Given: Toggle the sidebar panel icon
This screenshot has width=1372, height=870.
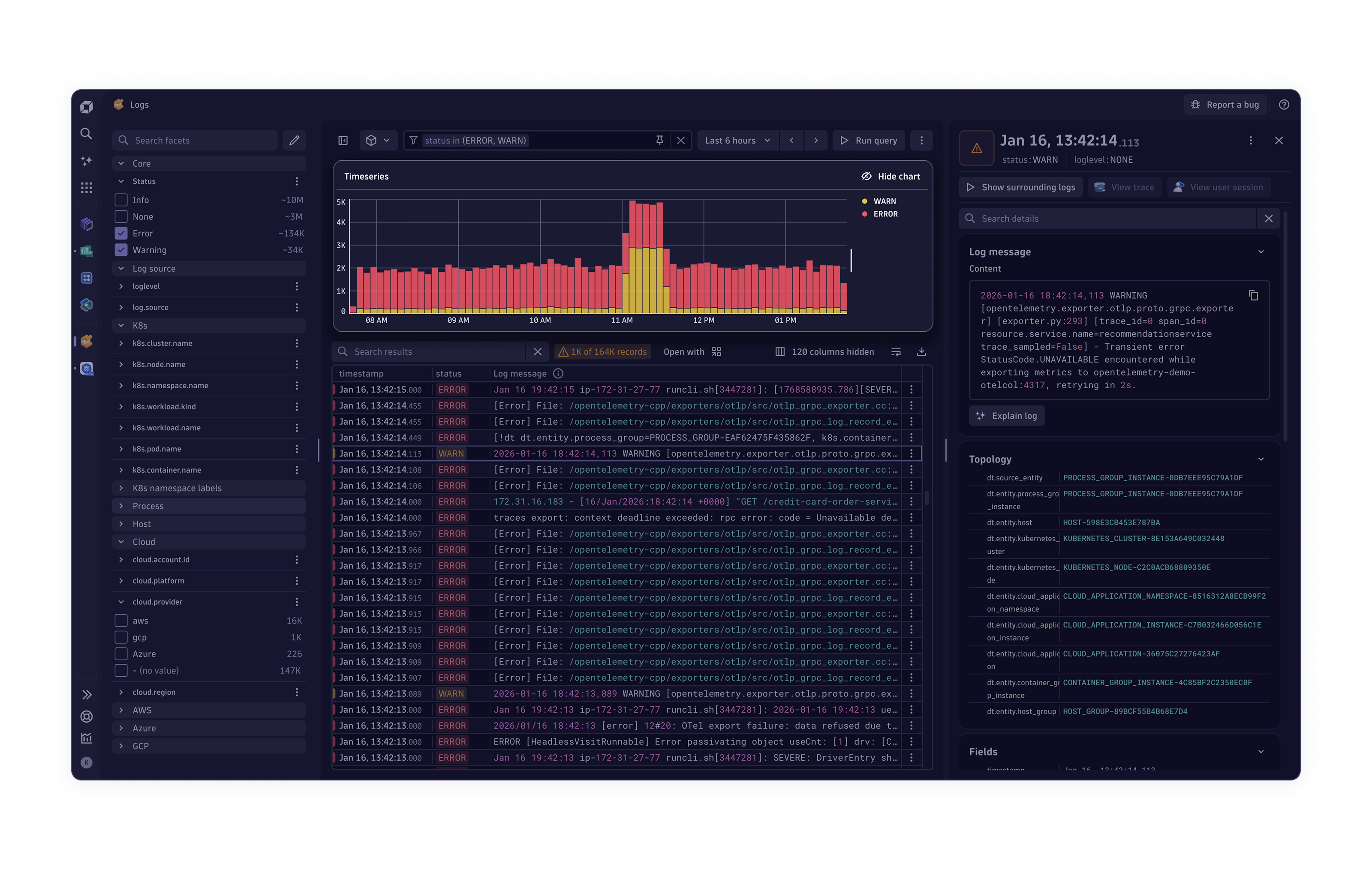Looking at the screenshot, I should pos(343,140).
